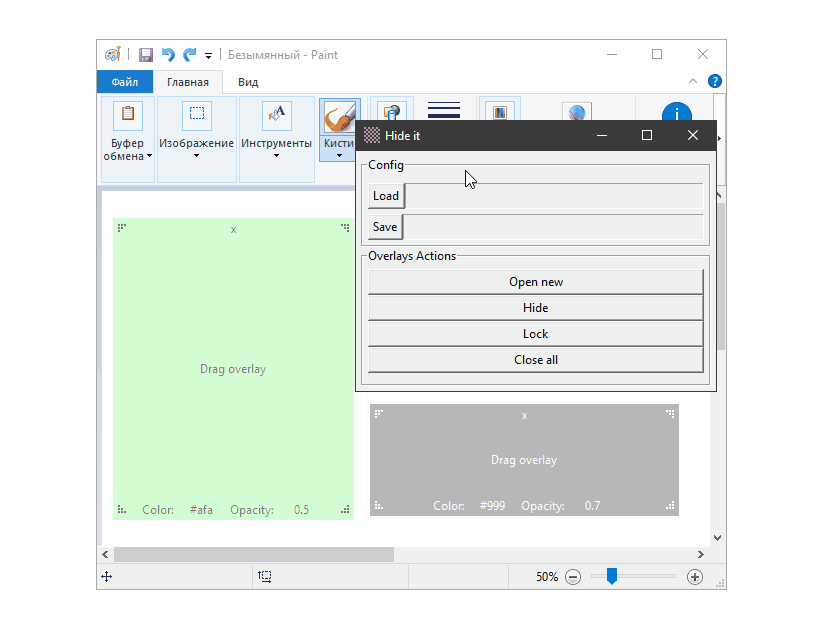813x643 pixels.
Task: Click the 0.7 opacity value field
Action: [592, 506]
